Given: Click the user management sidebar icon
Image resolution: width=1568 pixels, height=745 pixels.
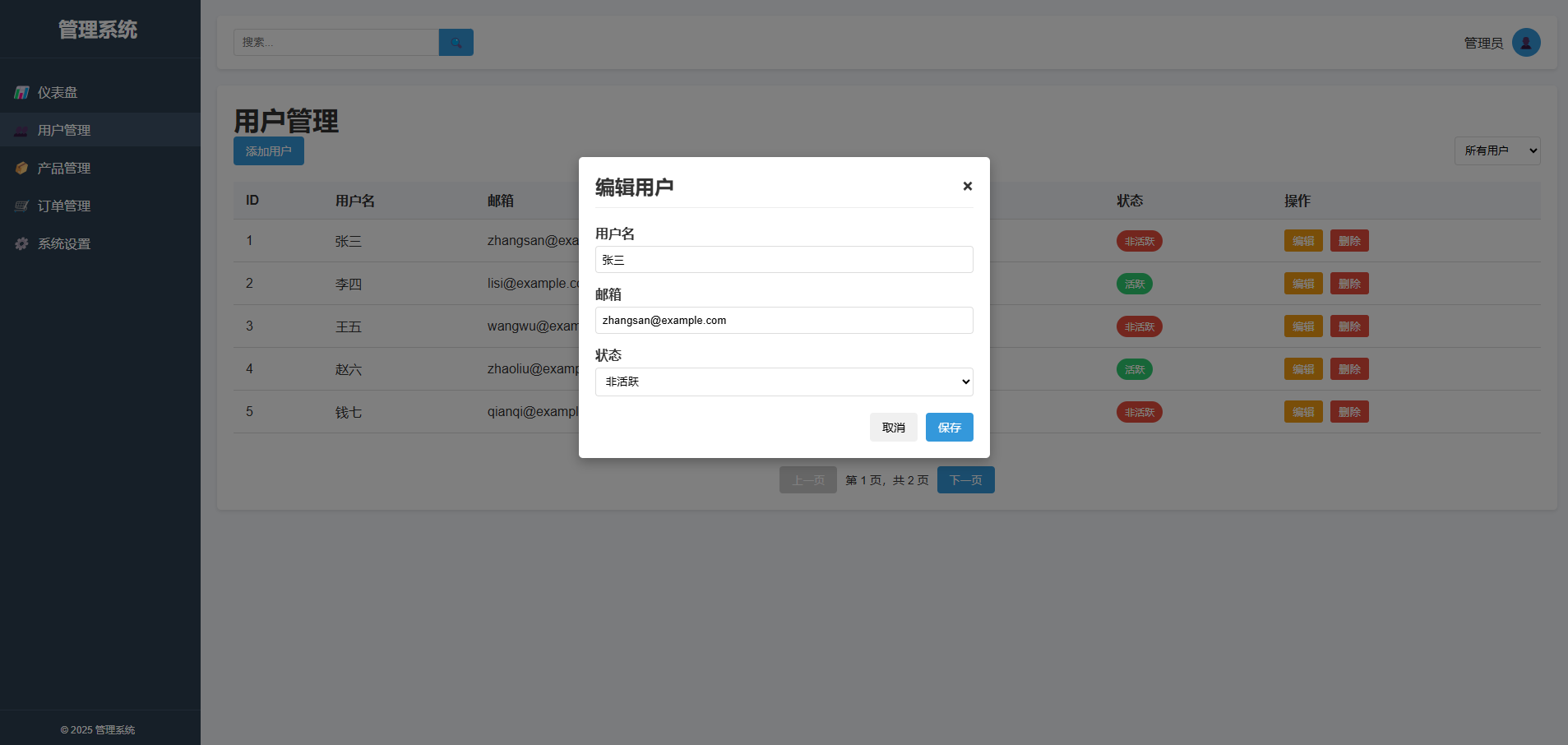Looking at the screenshot, I should pyautogui.click(x=22, y=131).
